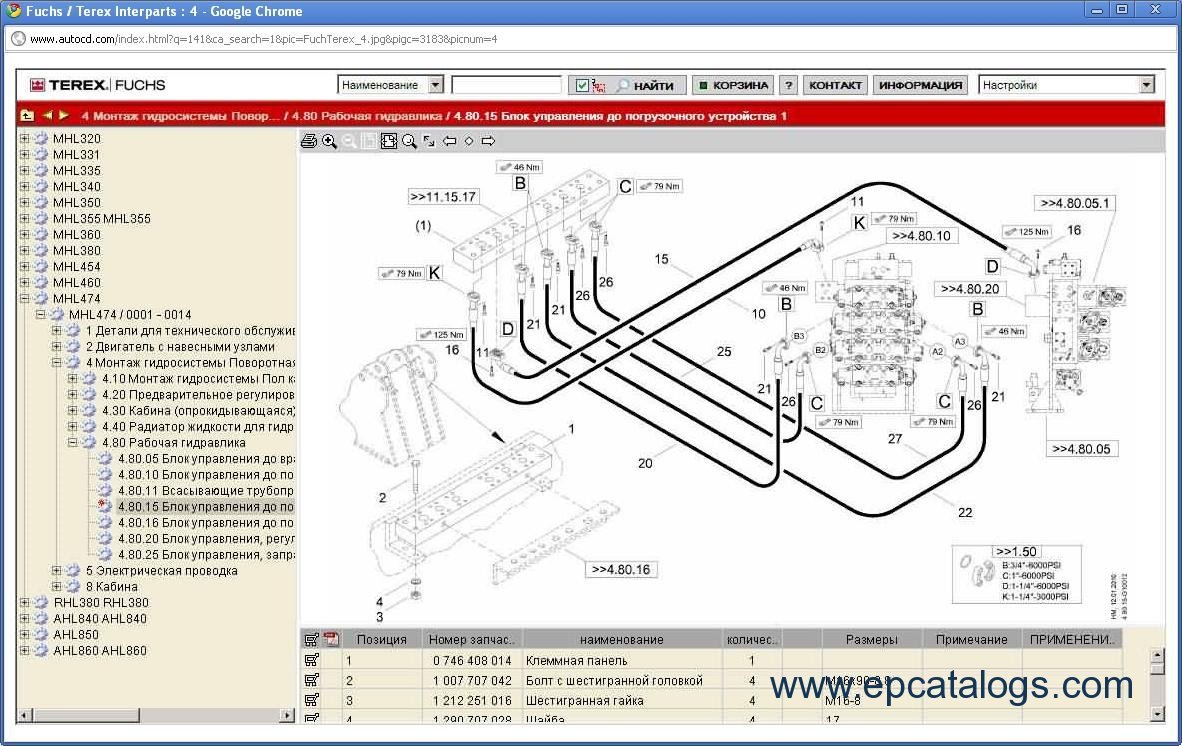Click gear icon next to MHL320
Viewport: 1182px width, 746px height.
41,138
